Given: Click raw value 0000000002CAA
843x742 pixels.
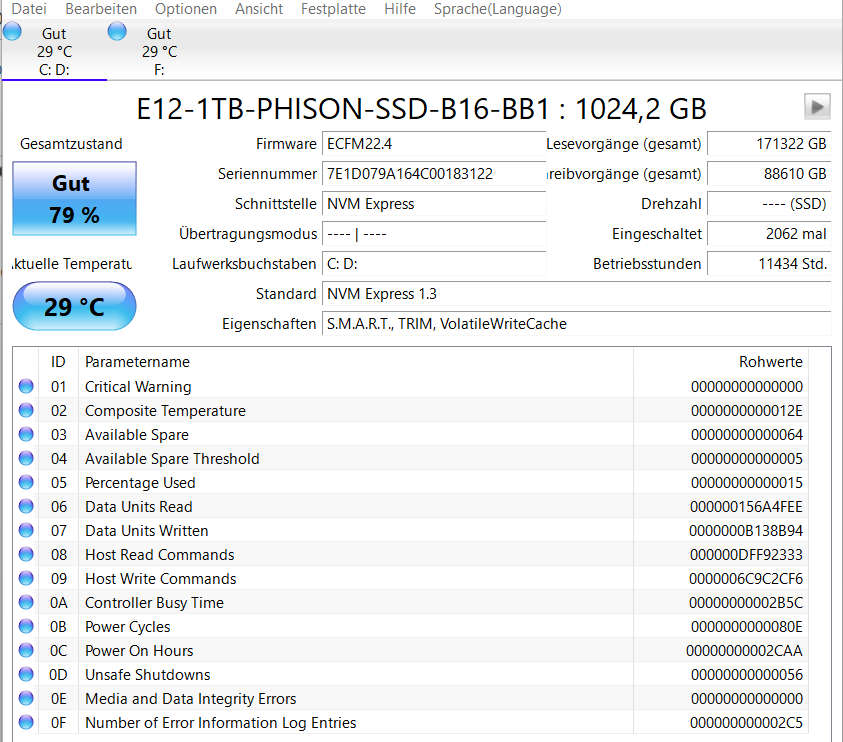Looking at the screenshot, I should click(744, 651).
